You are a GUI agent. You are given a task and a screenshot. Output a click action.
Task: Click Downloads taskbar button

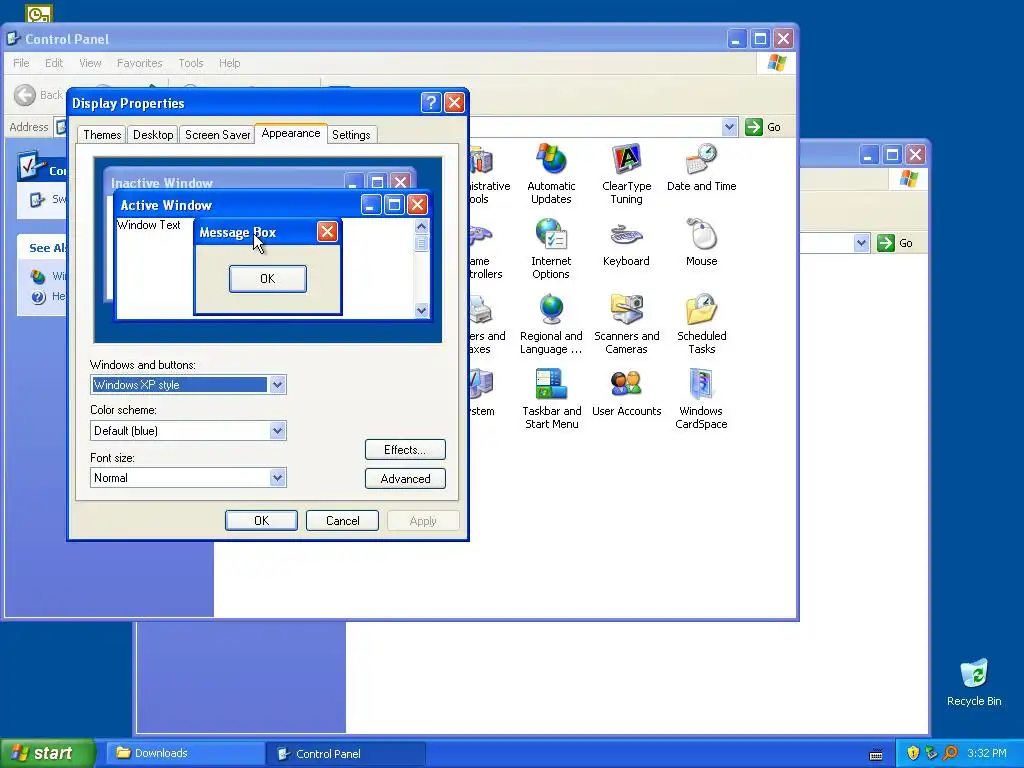point(185,753)
